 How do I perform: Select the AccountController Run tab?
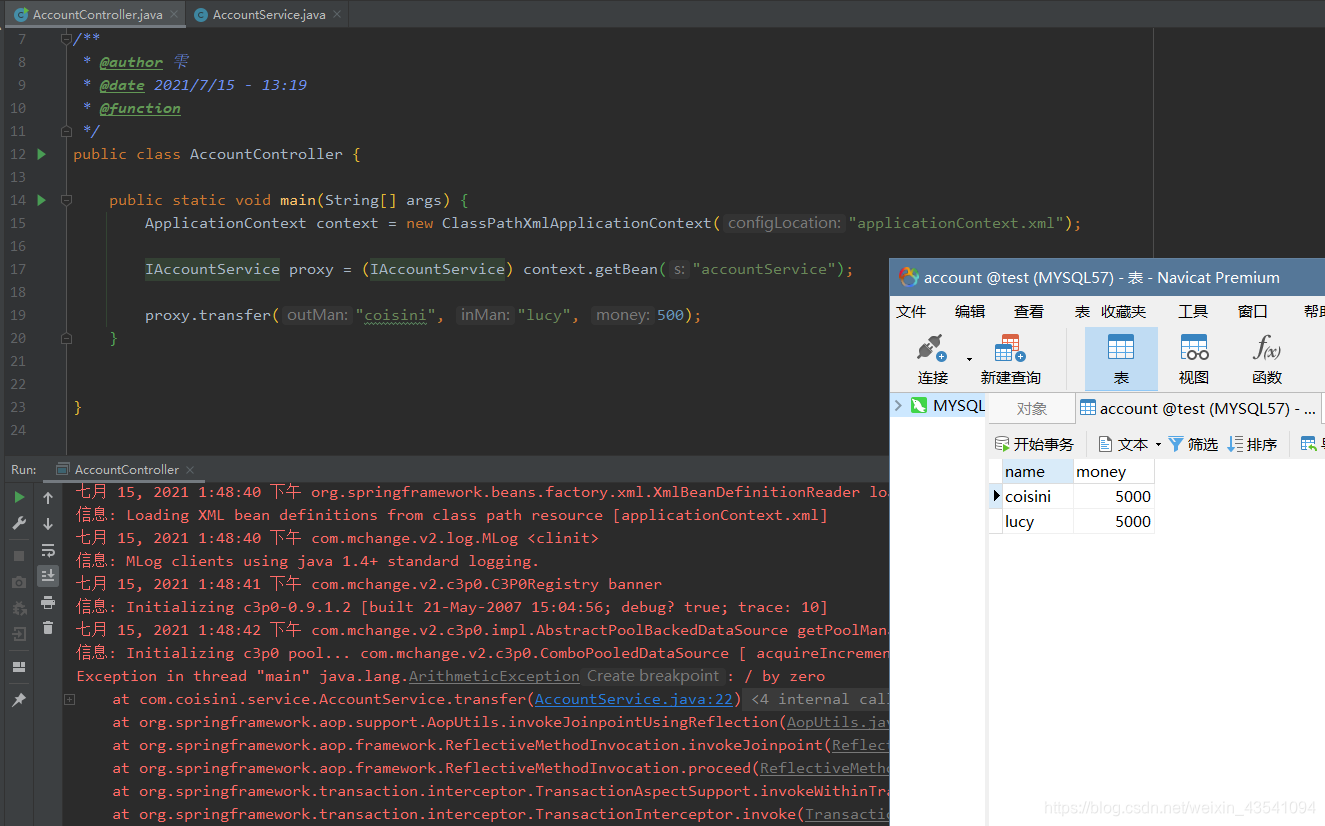126,470
